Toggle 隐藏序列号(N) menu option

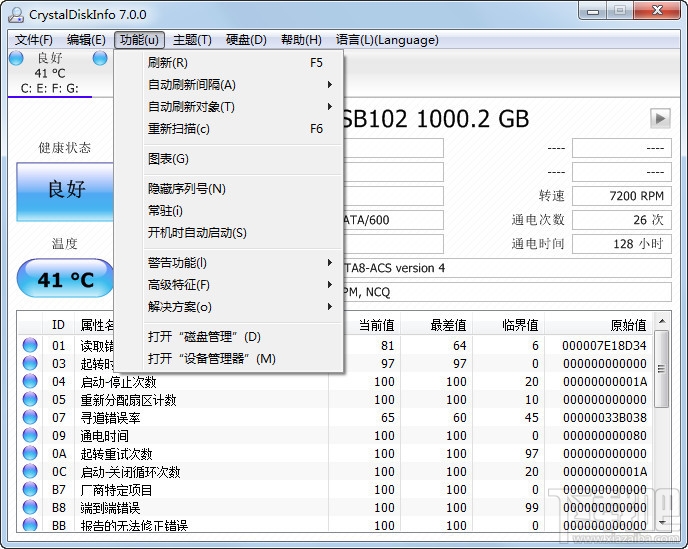tap(228, 189)
